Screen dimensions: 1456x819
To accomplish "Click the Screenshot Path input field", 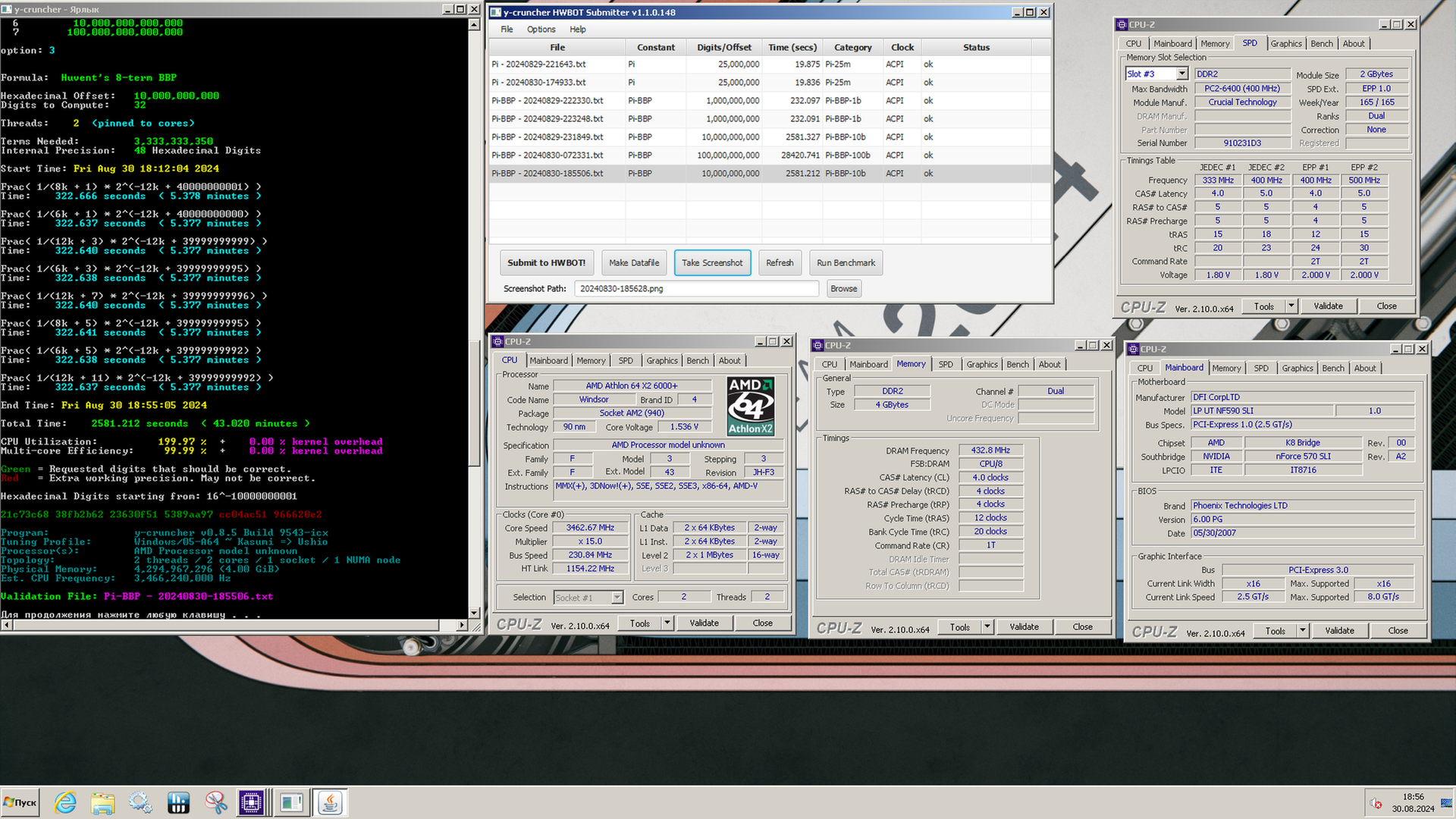I will 696,288.
